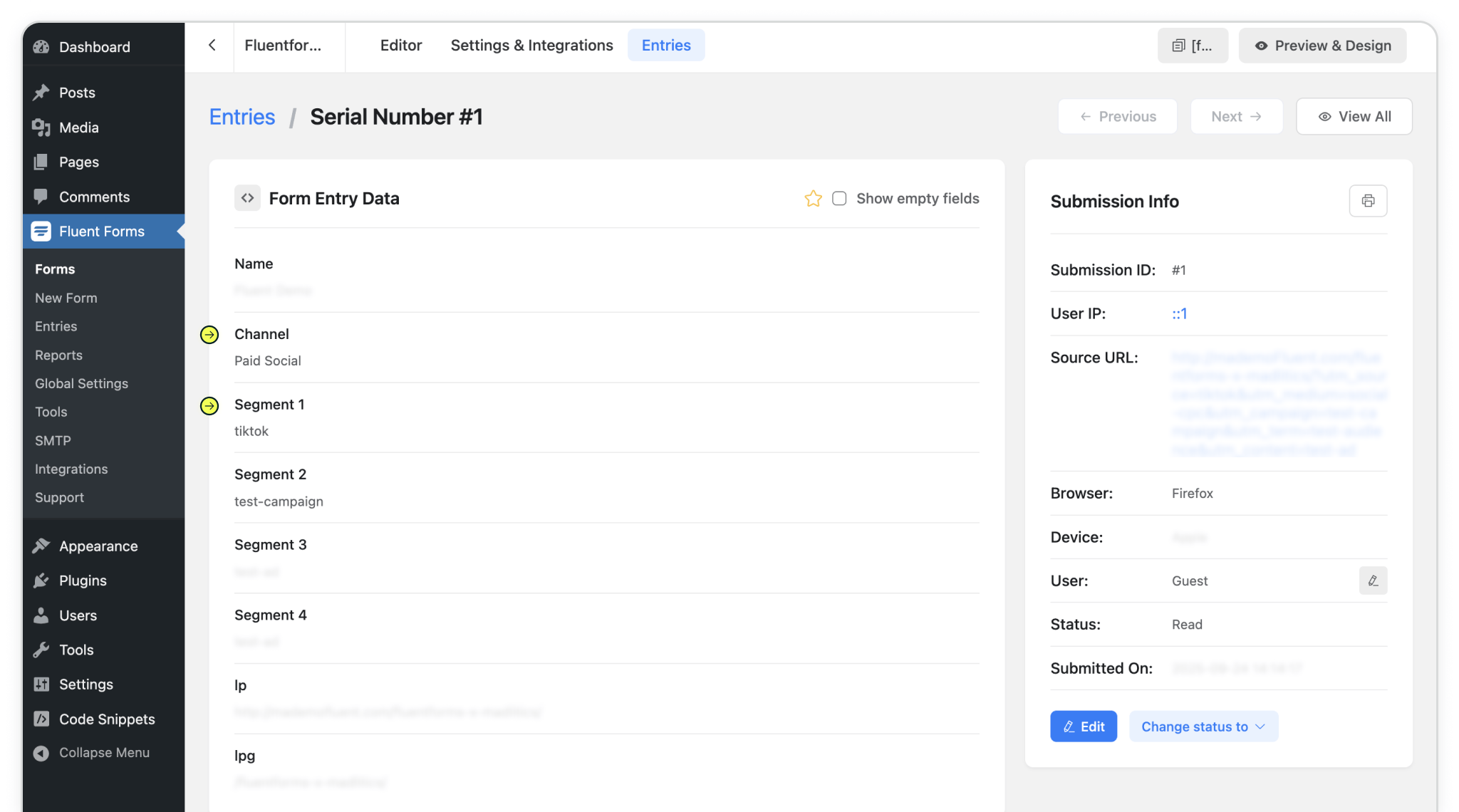Click Collapse Menu in the sidebar
Viewport: 1459px width, 812px height.
(103, 753)
